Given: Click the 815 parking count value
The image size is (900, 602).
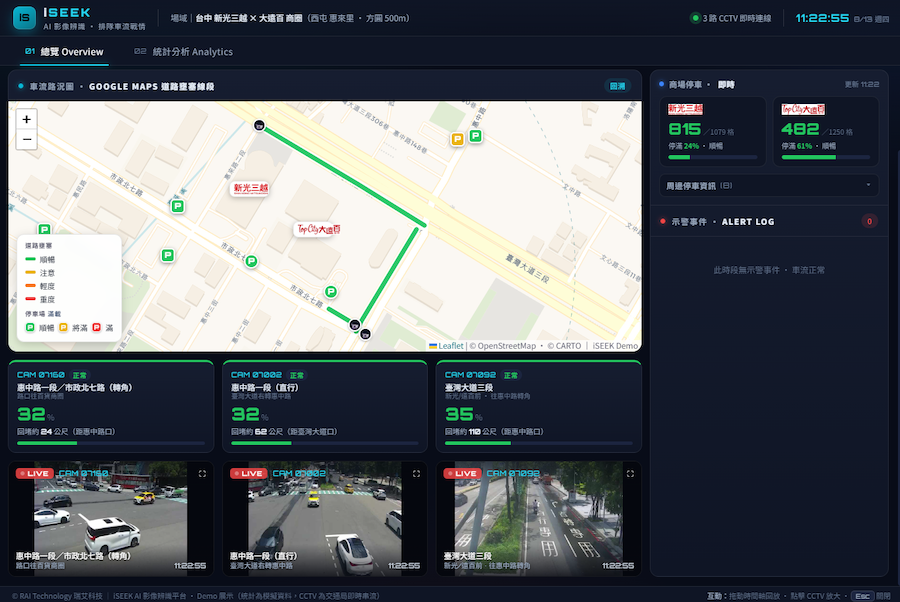Looking at the screenshot, I should [684, 129].
